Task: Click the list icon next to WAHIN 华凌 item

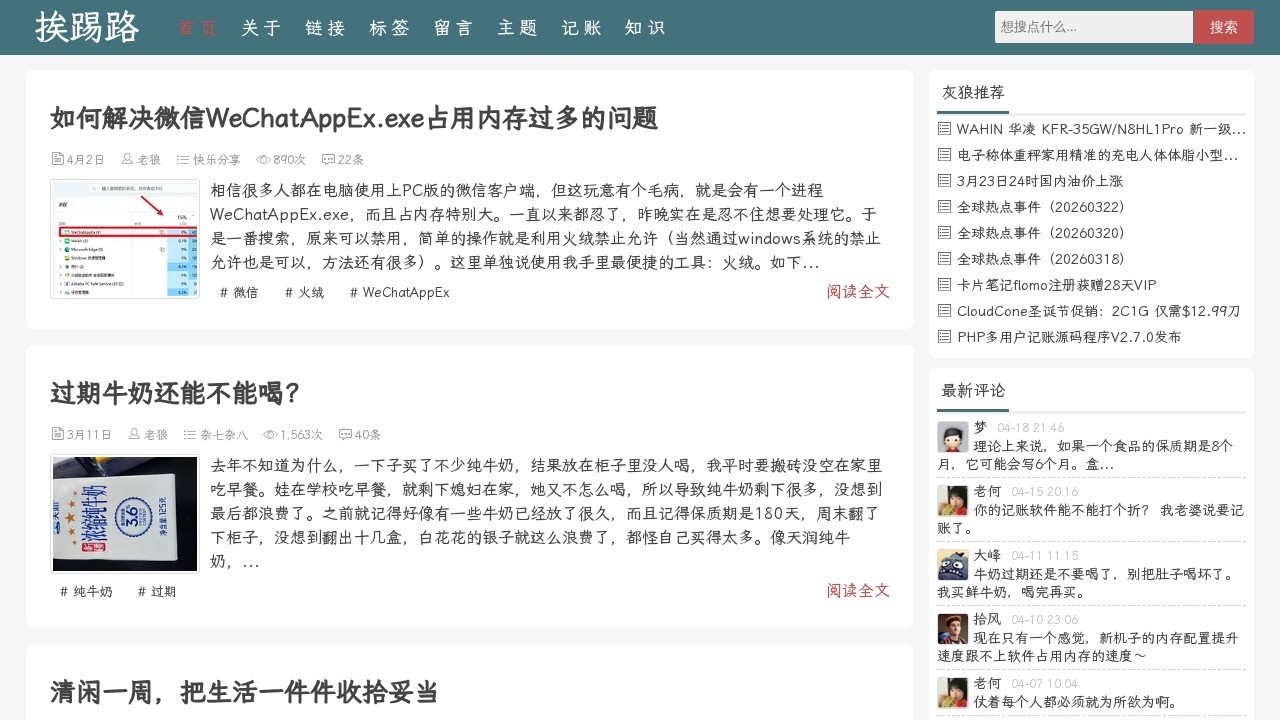Action: coord(944,129)
